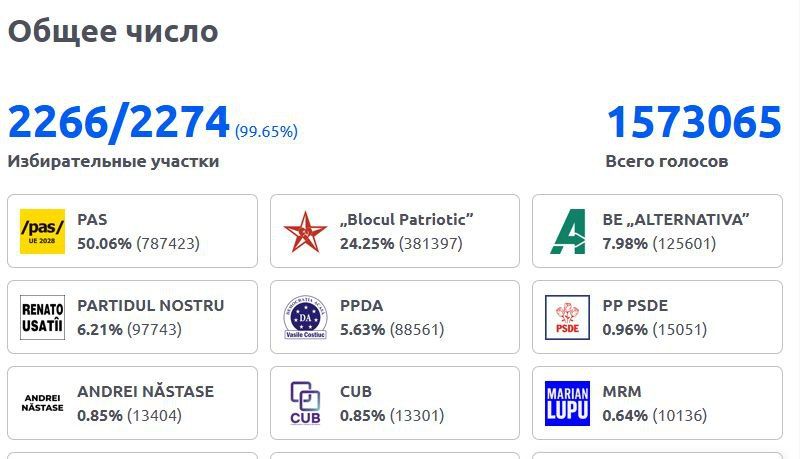This screenshot has height=459, width=800.
Task: Click the Renato Usatîi party logo
Action: pos(42,317)
